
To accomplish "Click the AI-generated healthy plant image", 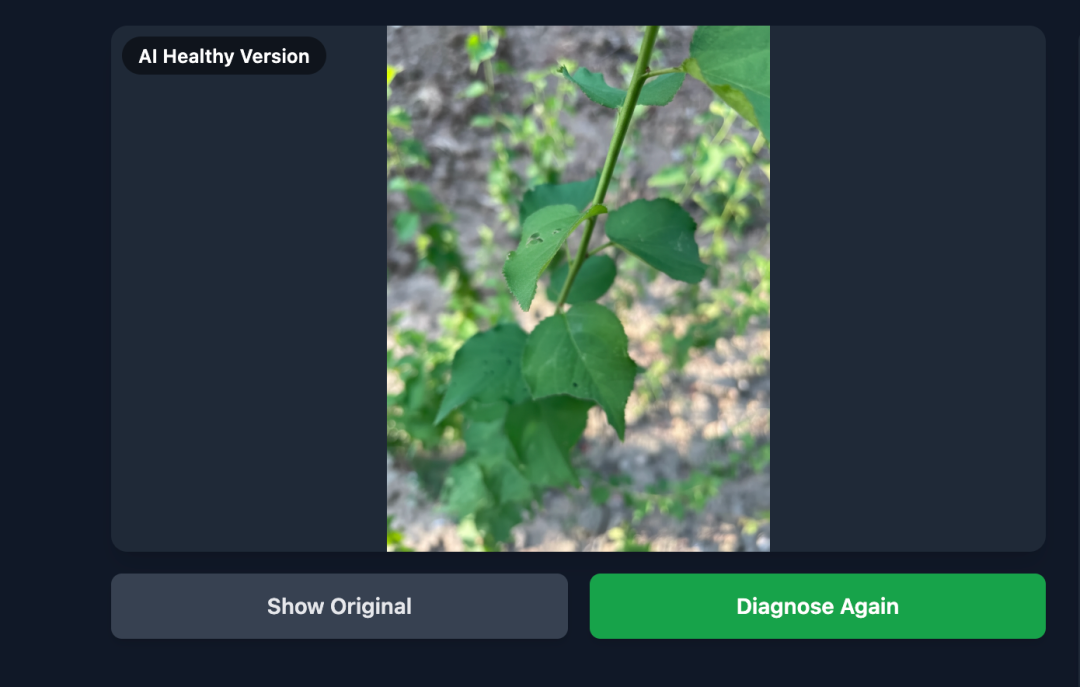I will pyautogui.click(x=578, y=288).
